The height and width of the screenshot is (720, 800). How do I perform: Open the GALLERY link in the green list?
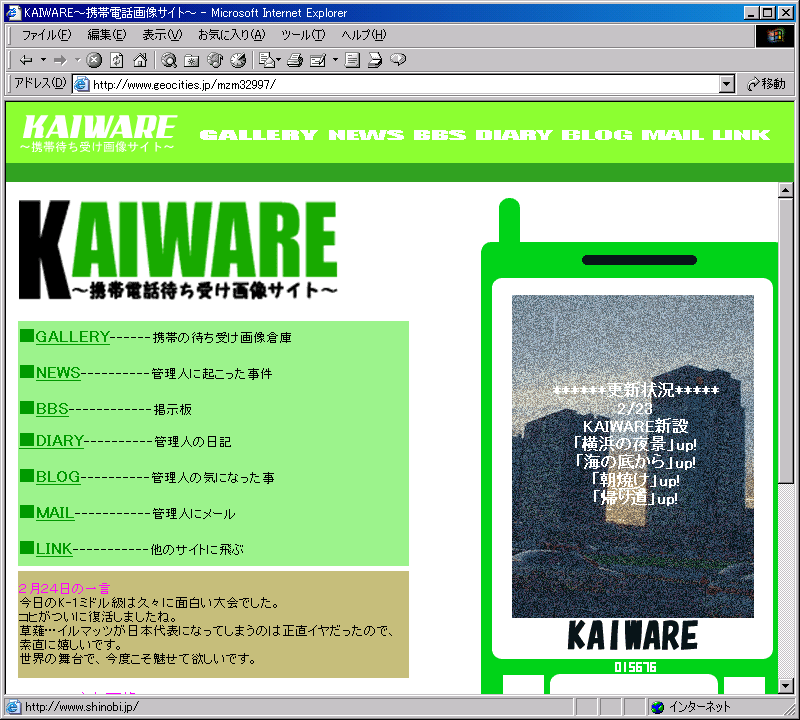(72, 337)
